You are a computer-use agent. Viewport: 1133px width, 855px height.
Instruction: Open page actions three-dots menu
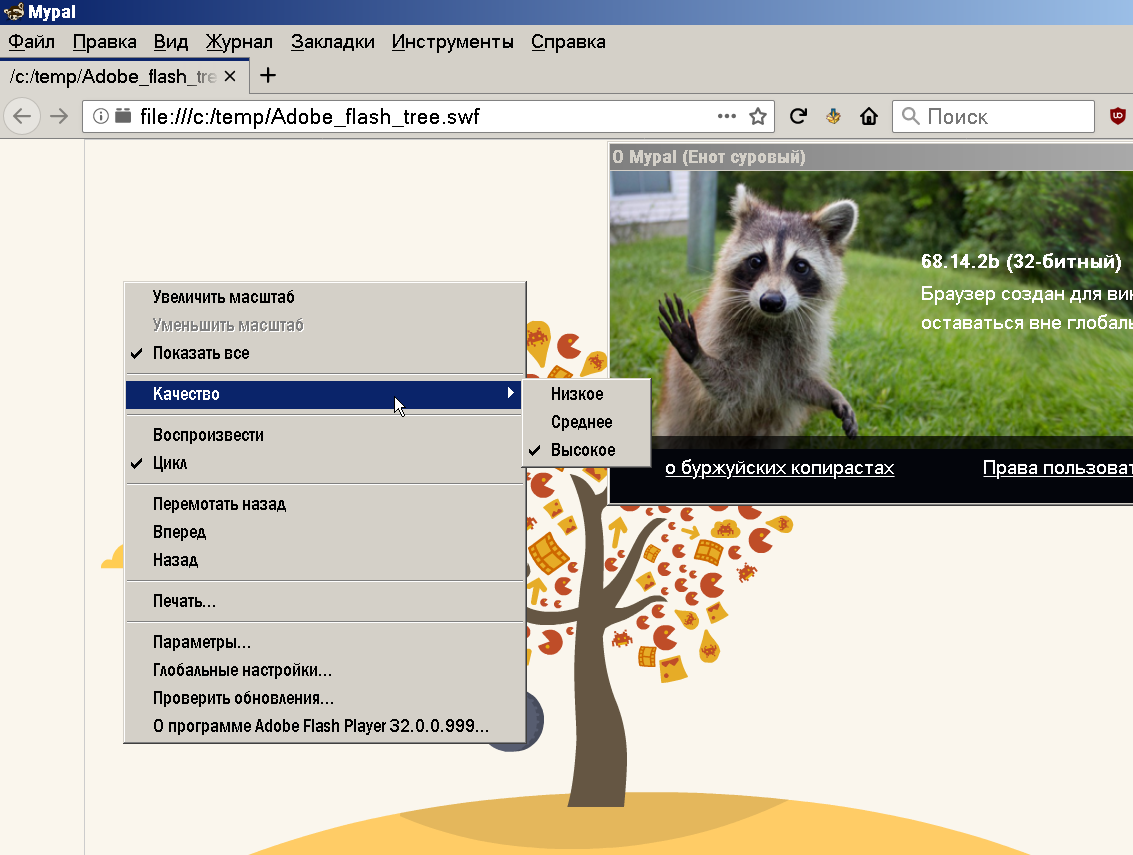pos(726,116)
